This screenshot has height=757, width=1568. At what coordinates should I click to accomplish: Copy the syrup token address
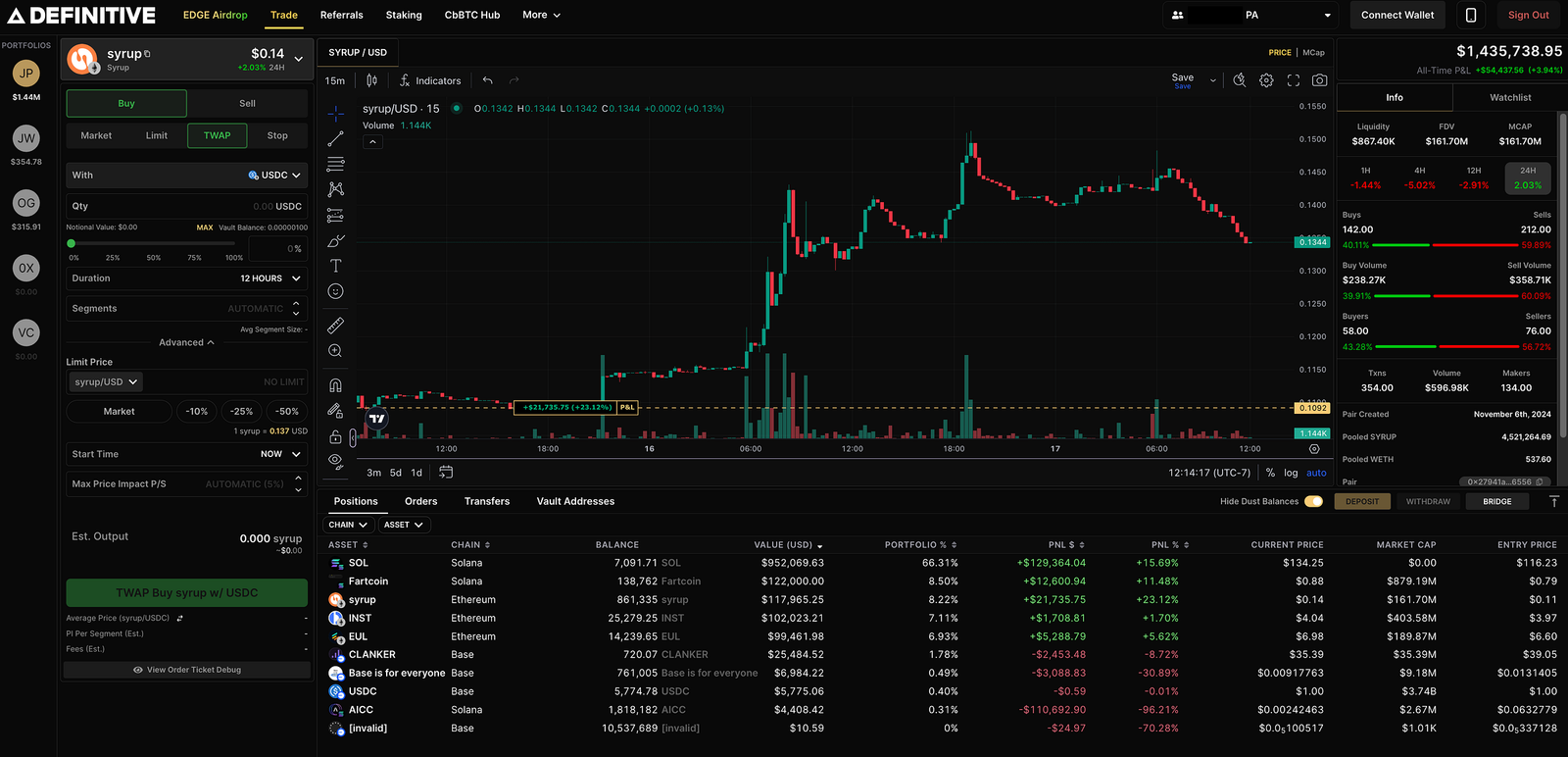[x=148, y=54]
